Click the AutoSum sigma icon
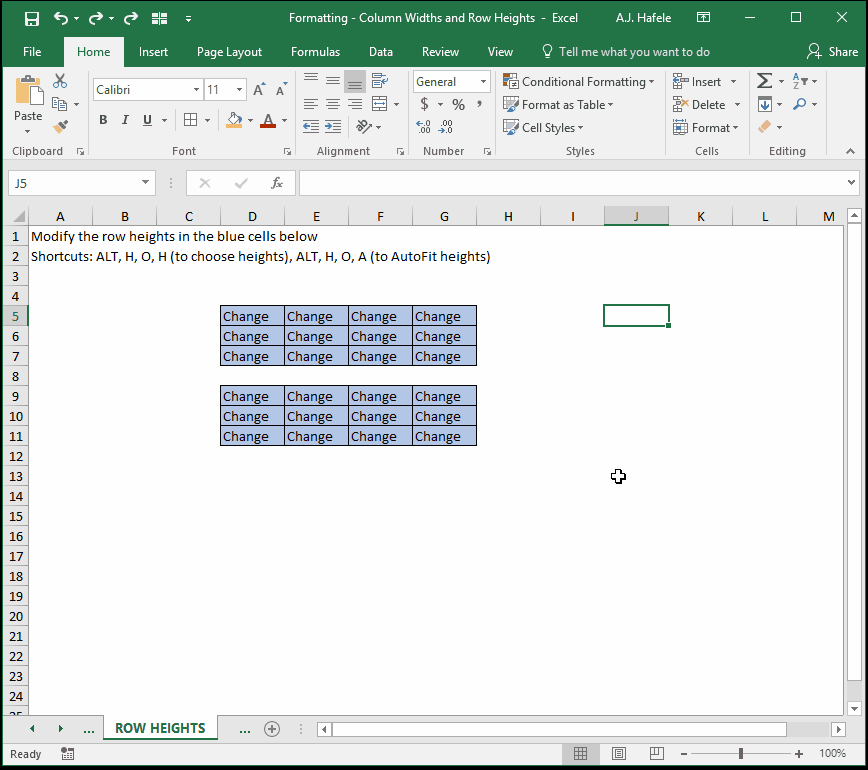The height and width of the screenshot is (770, 868). 764,81
